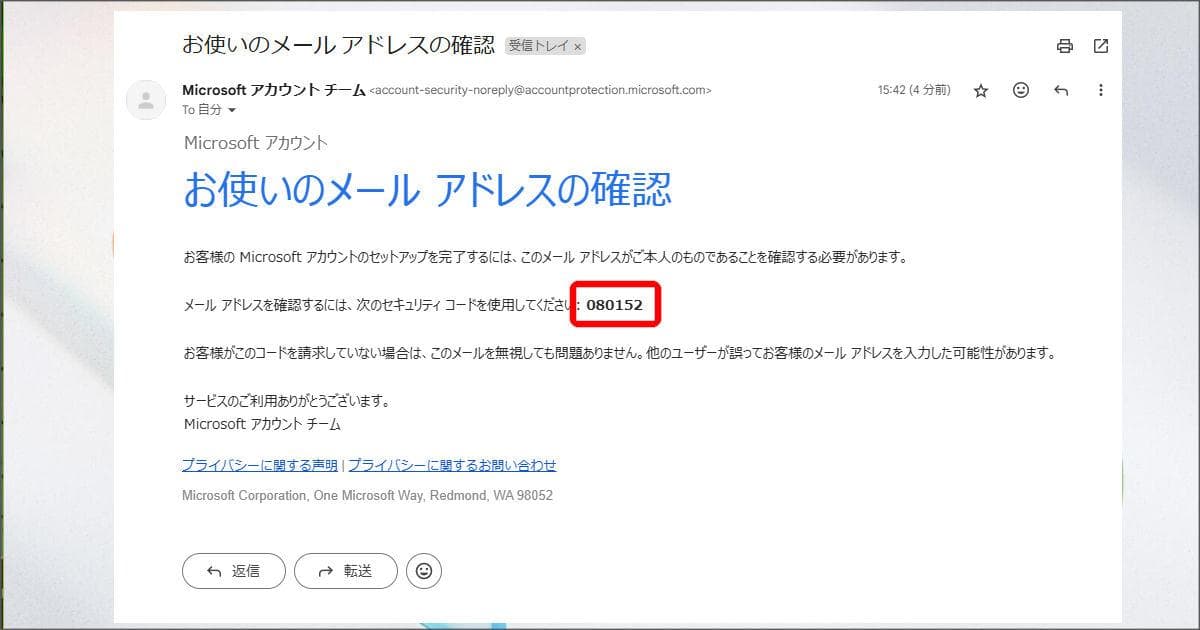Click paragraph starting お客様の Microsoft アカウントのセットアップ
The image size is (1200, 630).
[546, 257]
